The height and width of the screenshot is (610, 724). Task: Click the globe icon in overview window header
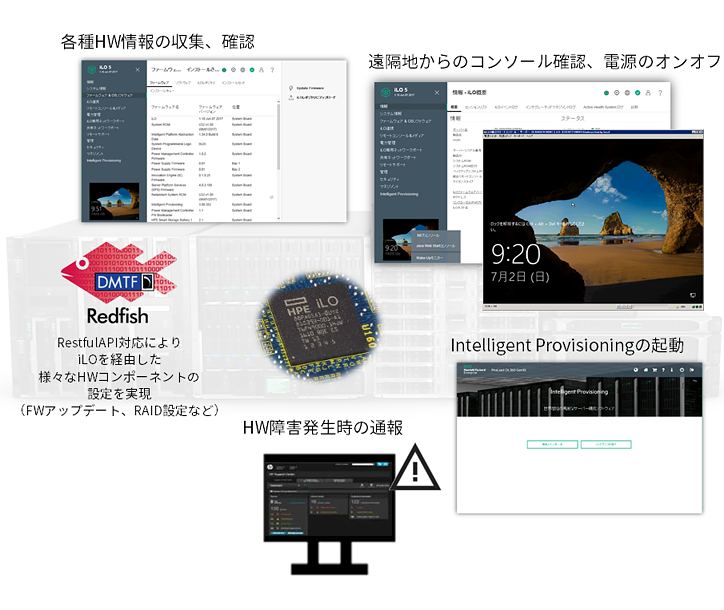pyautogui.click(x=627, y=93)
